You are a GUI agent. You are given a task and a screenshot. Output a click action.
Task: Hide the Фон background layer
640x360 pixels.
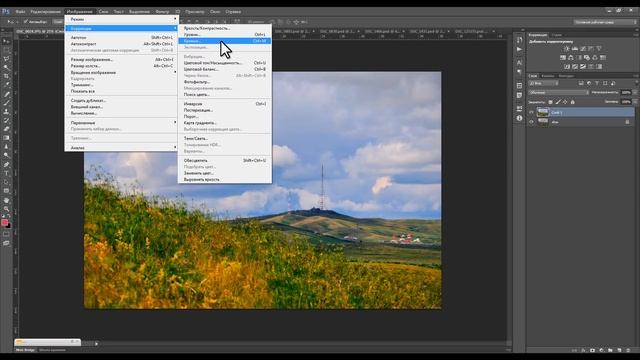coord(531,122)
